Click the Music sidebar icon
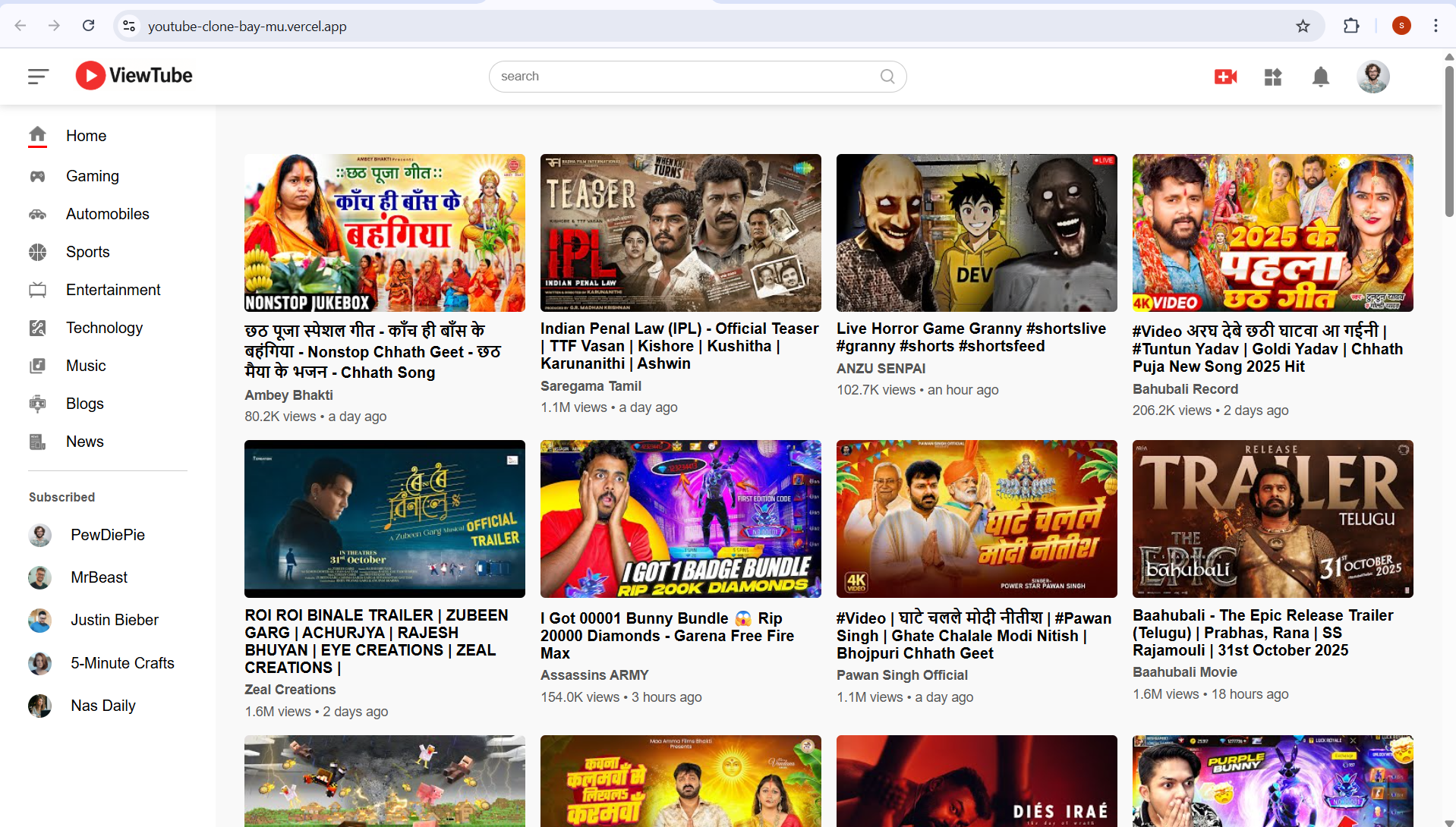1456x827 pixels. (x=37, y=366)
